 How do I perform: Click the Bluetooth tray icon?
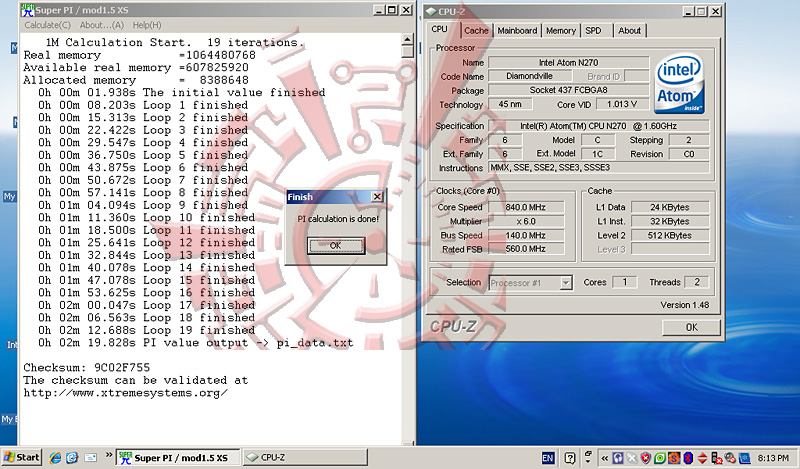coord(689,458)
